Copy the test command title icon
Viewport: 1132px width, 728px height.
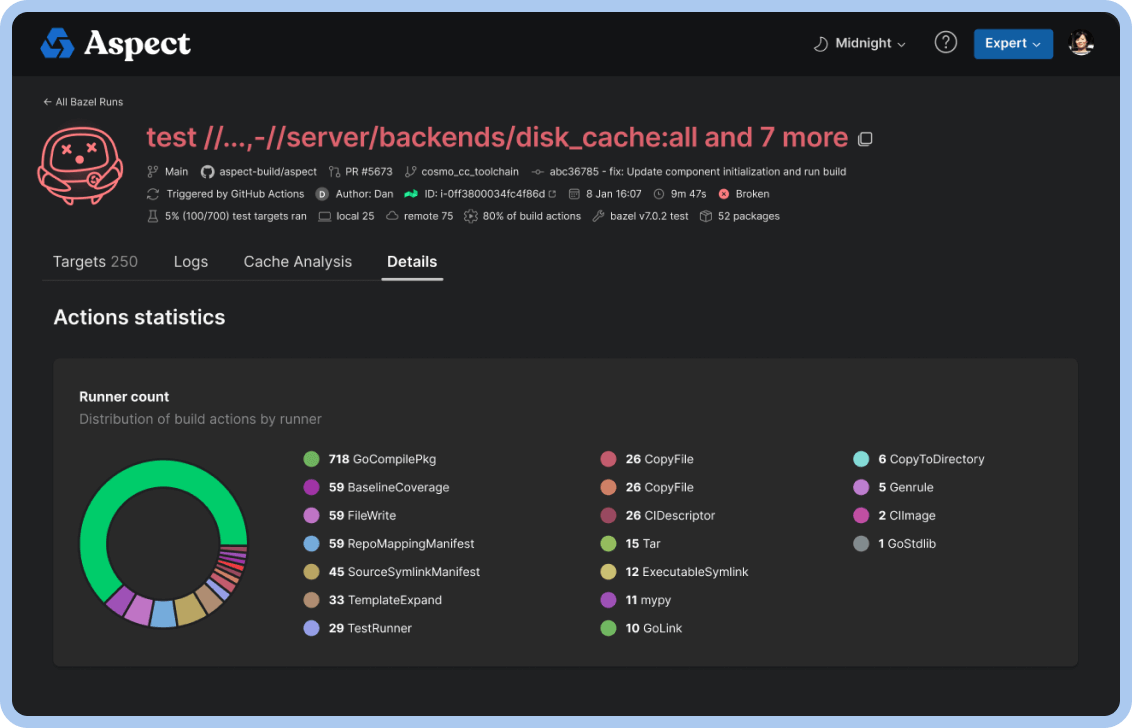coord(865,139)
